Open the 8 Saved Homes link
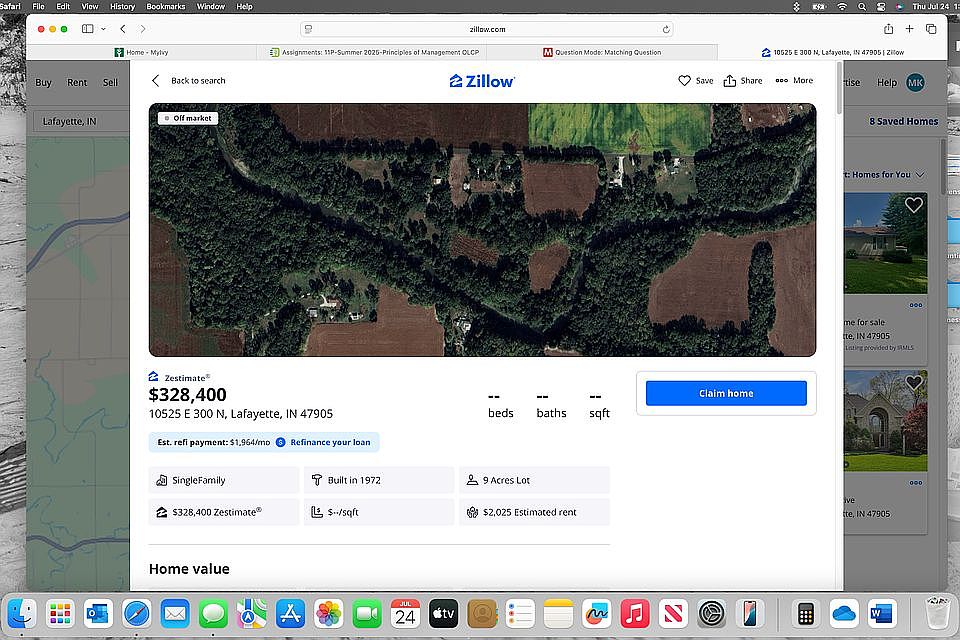Image resolution: width=960 pixels, height=640 pixels. point(903,121)
